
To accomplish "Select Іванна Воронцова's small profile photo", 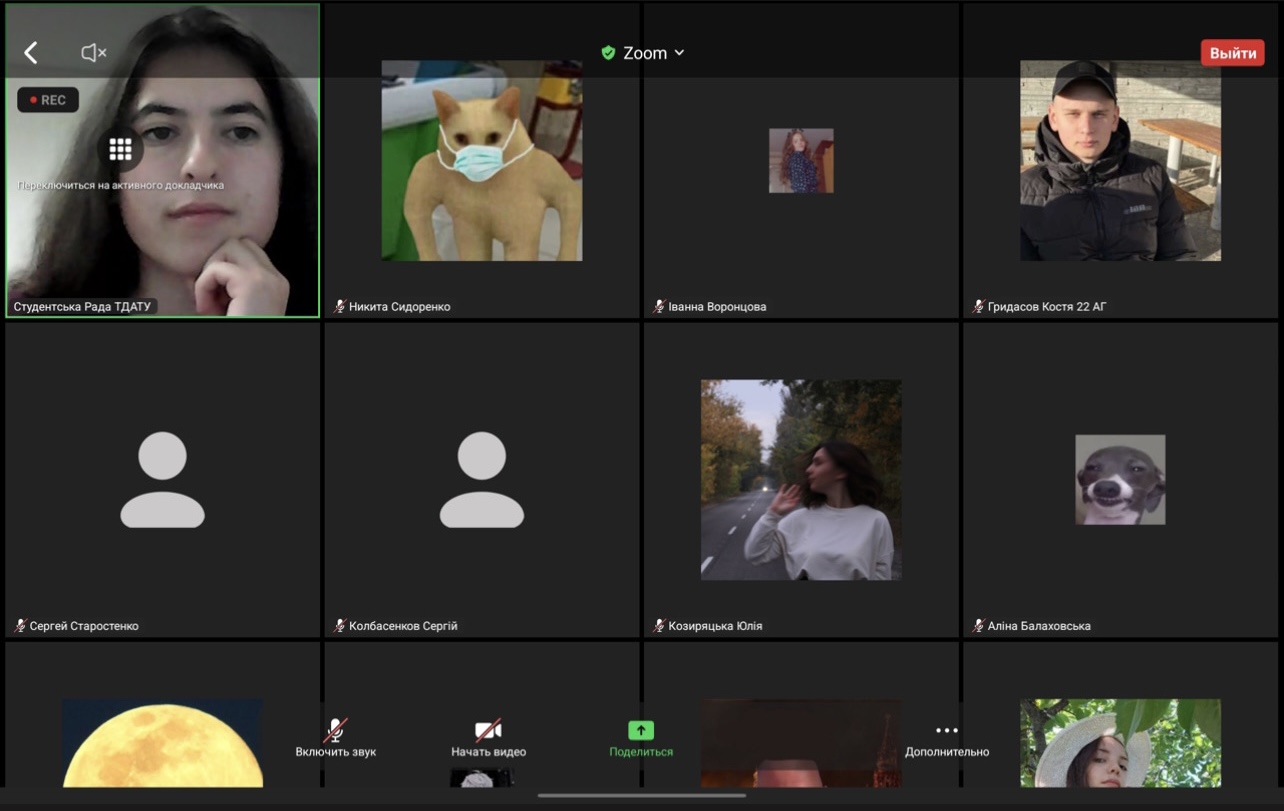I will coord(801,160).
